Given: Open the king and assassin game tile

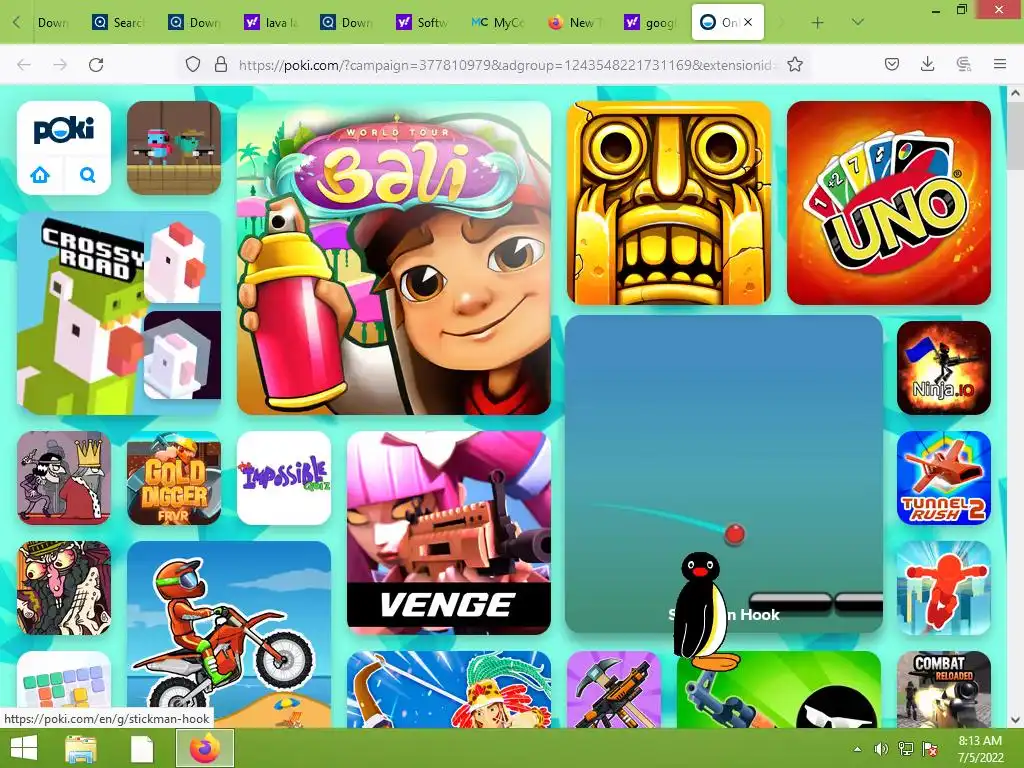Looking at the screenshot, I should (64, 477).
